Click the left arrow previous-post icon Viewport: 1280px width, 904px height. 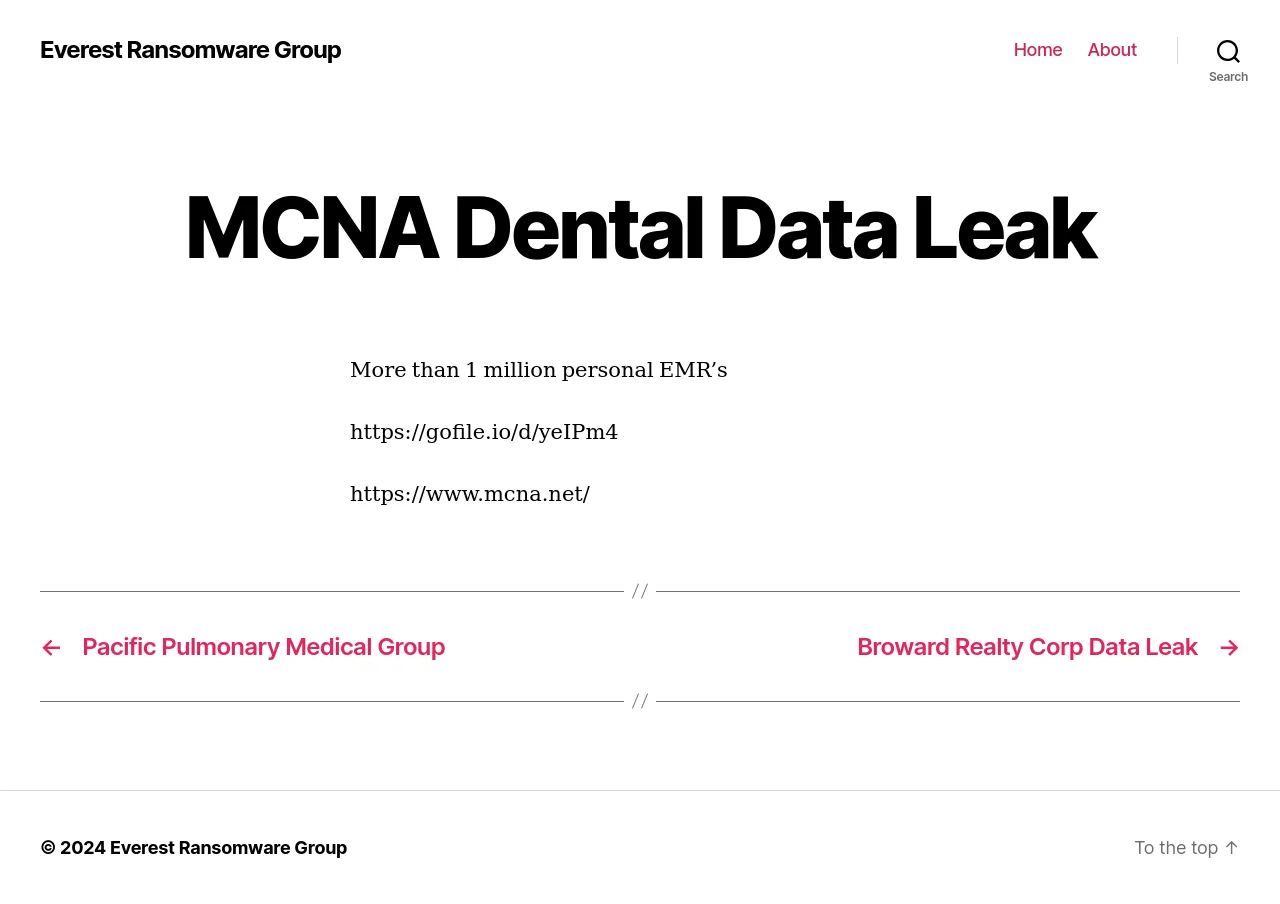click(x=51, y=648)
